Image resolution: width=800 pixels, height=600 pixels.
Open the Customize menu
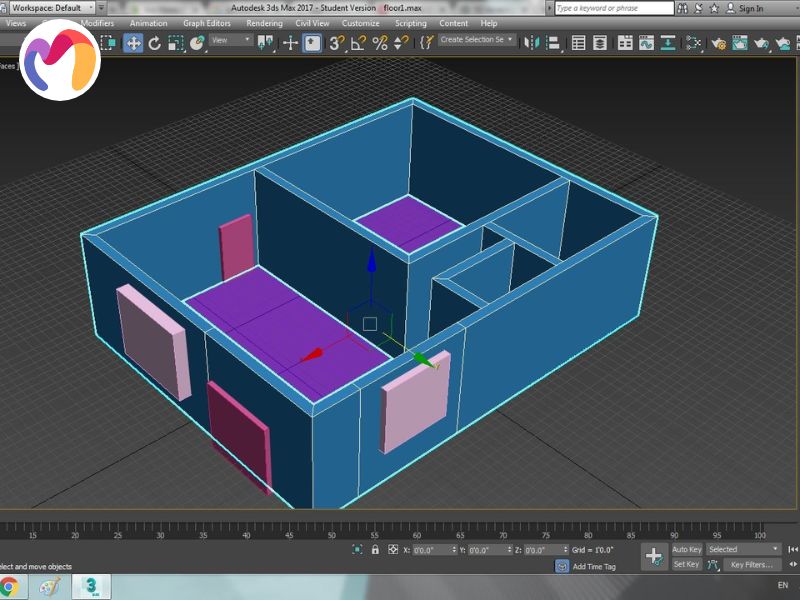[x=360, y=23]
